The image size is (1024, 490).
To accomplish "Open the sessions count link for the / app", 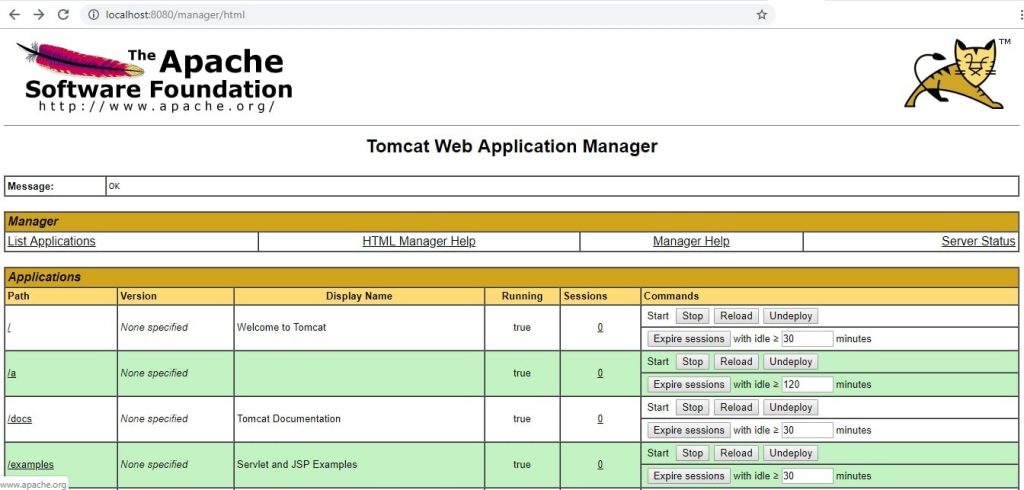I will click(x=600, y=327).
